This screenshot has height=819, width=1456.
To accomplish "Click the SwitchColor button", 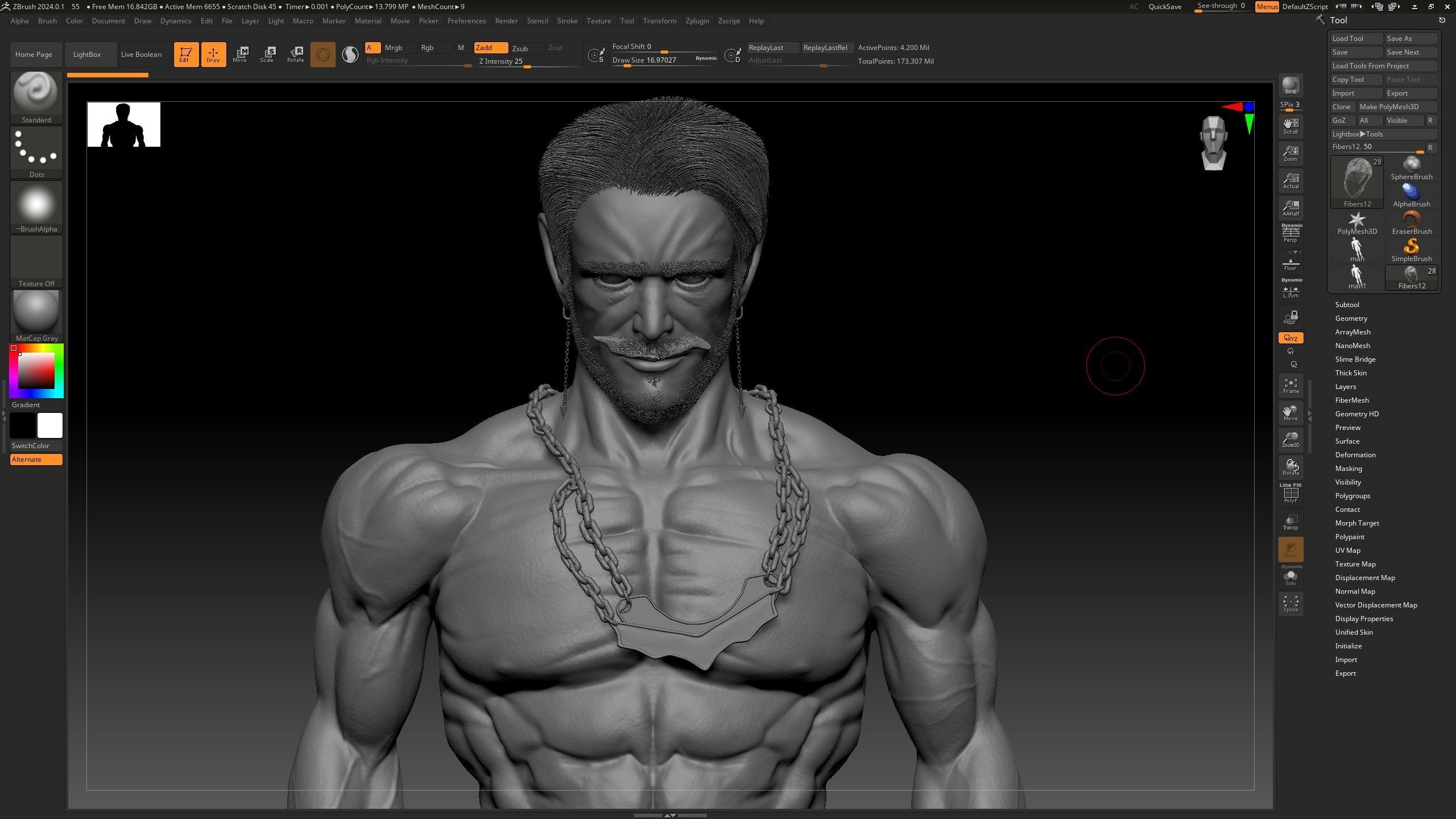I will pos(36,446).
